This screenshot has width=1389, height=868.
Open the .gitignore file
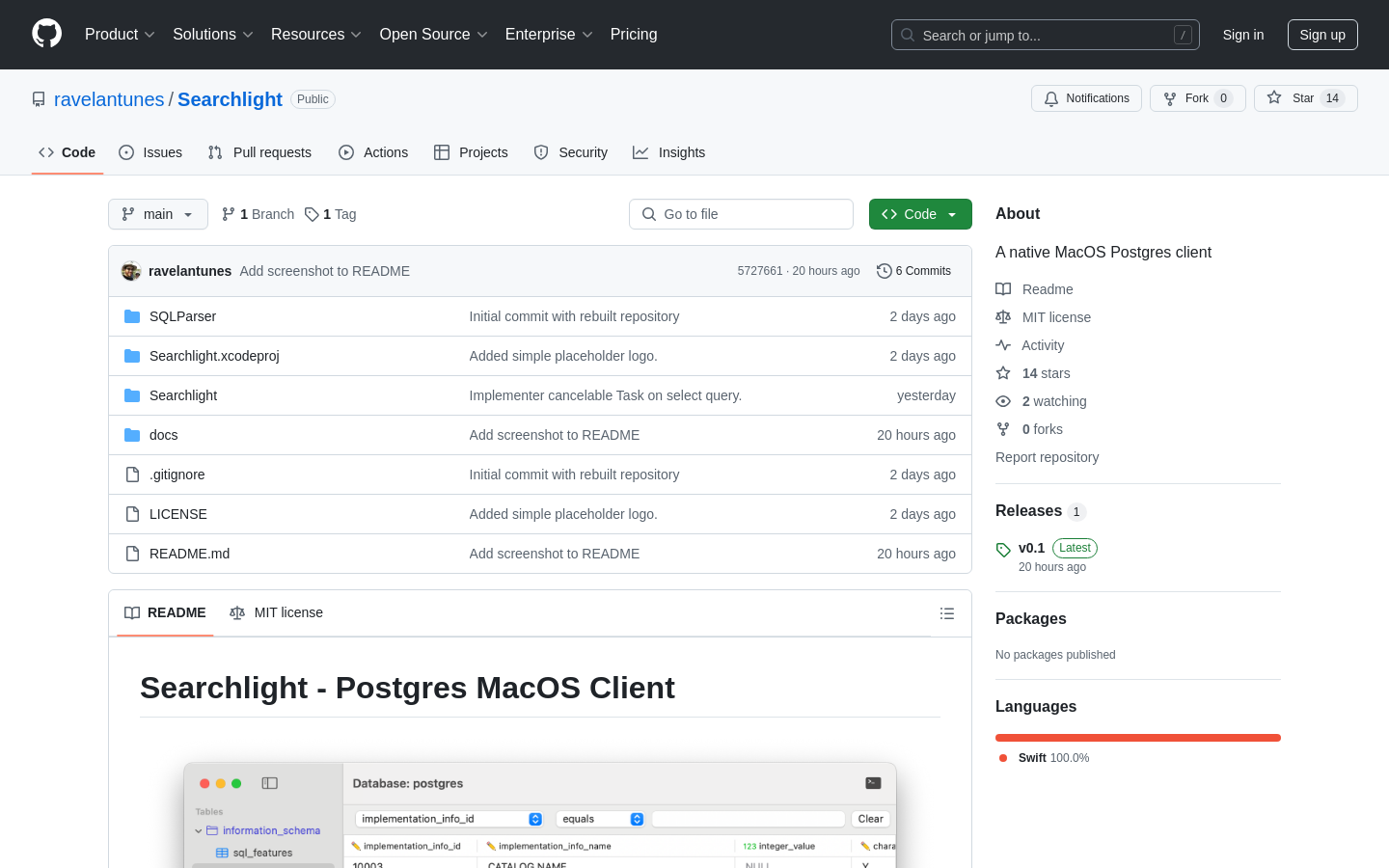pos(177,475)
